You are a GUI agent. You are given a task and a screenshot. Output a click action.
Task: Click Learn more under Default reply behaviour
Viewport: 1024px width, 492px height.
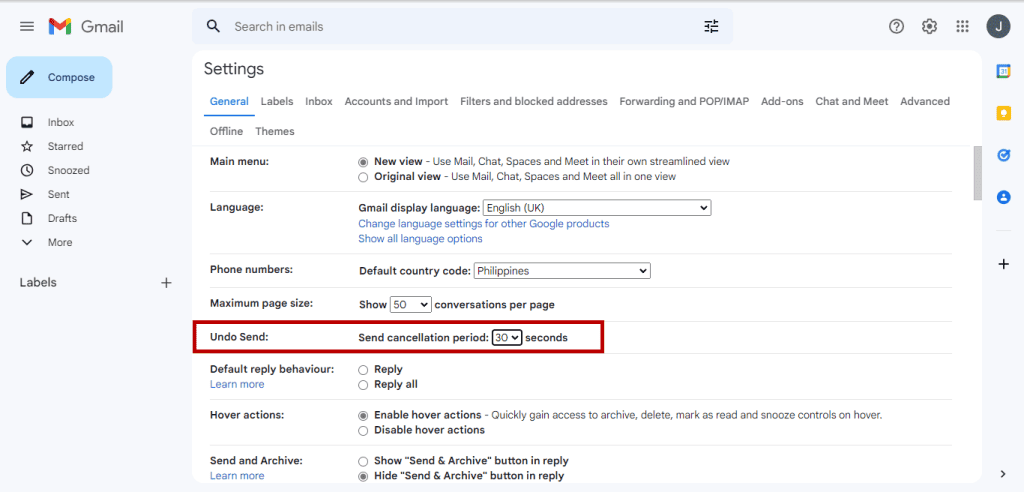click(237, 384)
